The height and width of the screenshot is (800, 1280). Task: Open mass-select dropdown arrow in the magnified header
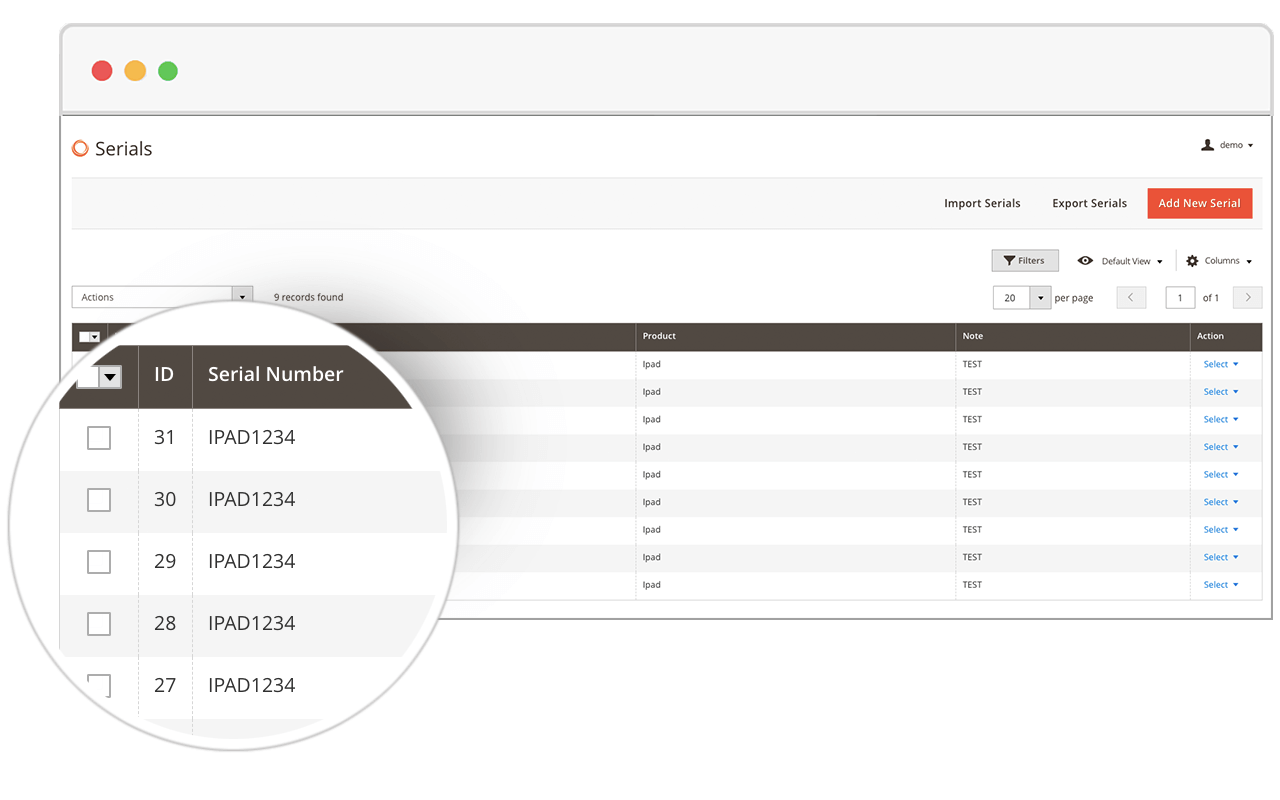(x=110, y=377)
